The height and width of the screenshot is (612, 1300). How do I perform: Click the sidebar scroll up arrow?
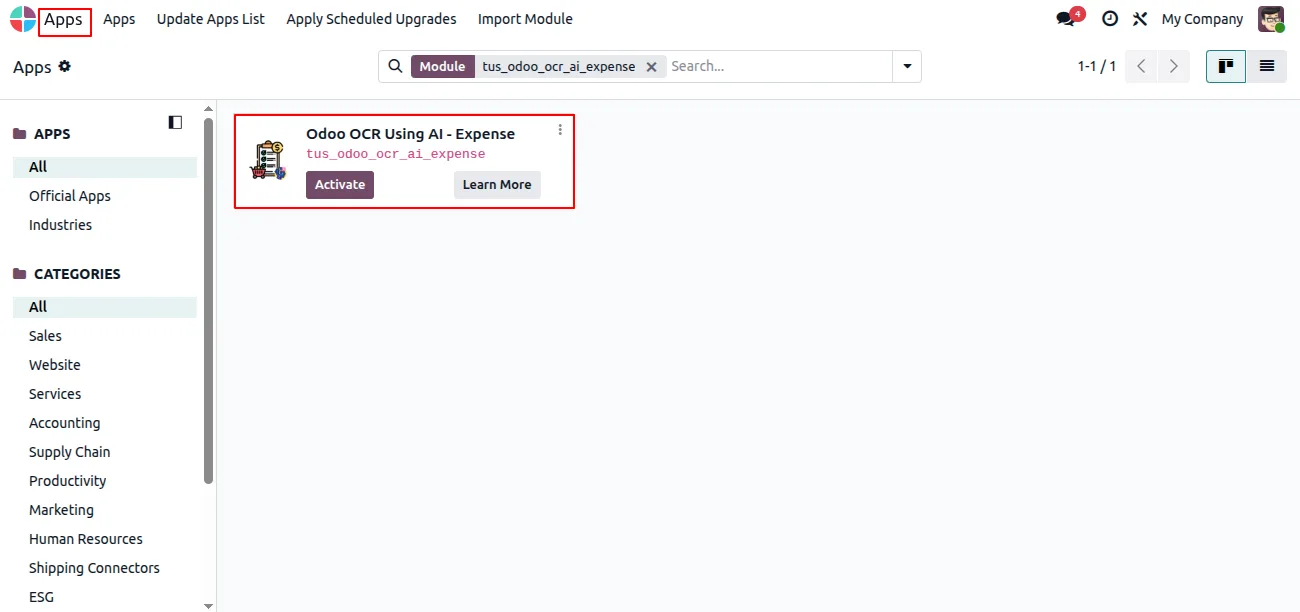(208, 108)
